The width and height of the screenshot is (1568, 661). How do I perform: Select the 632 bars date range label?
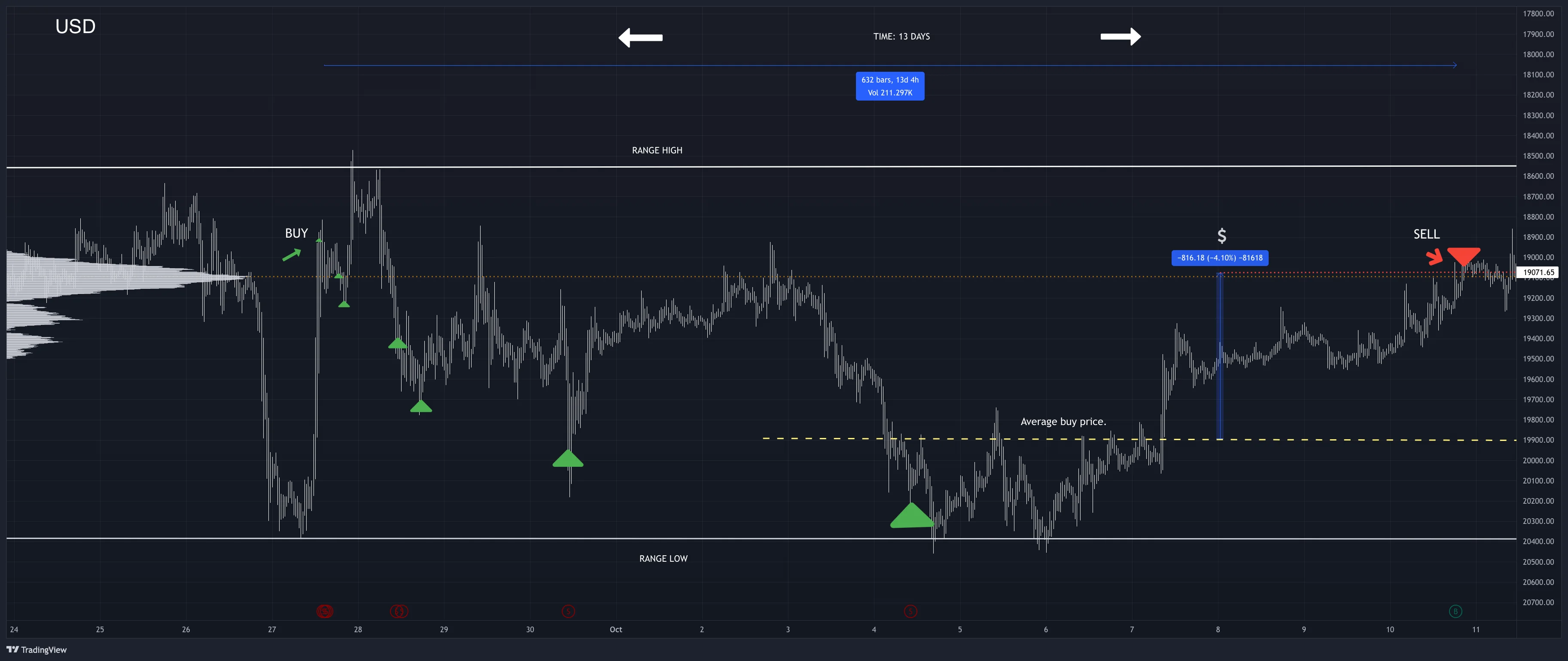pos(890,86)
